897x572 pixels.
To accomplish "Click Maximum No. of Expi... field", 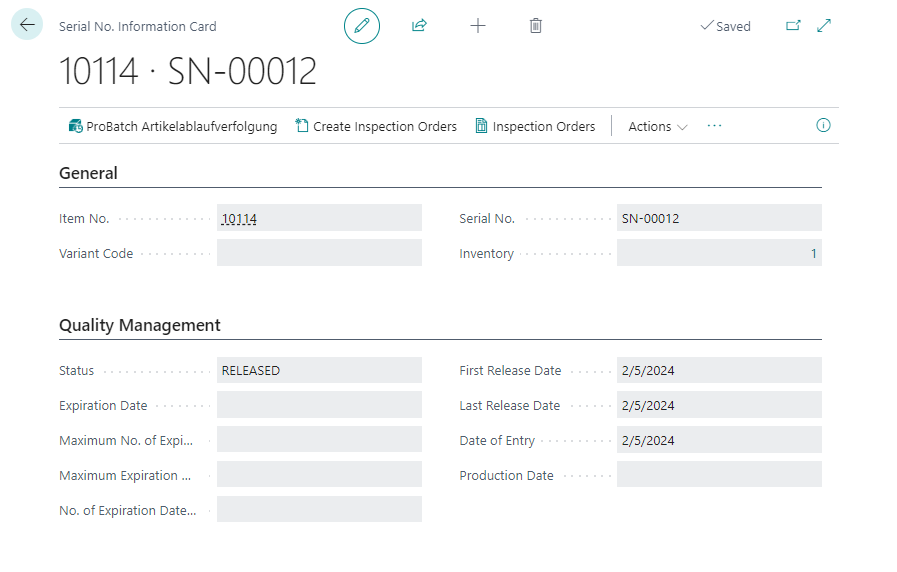I will coord(319,440).
